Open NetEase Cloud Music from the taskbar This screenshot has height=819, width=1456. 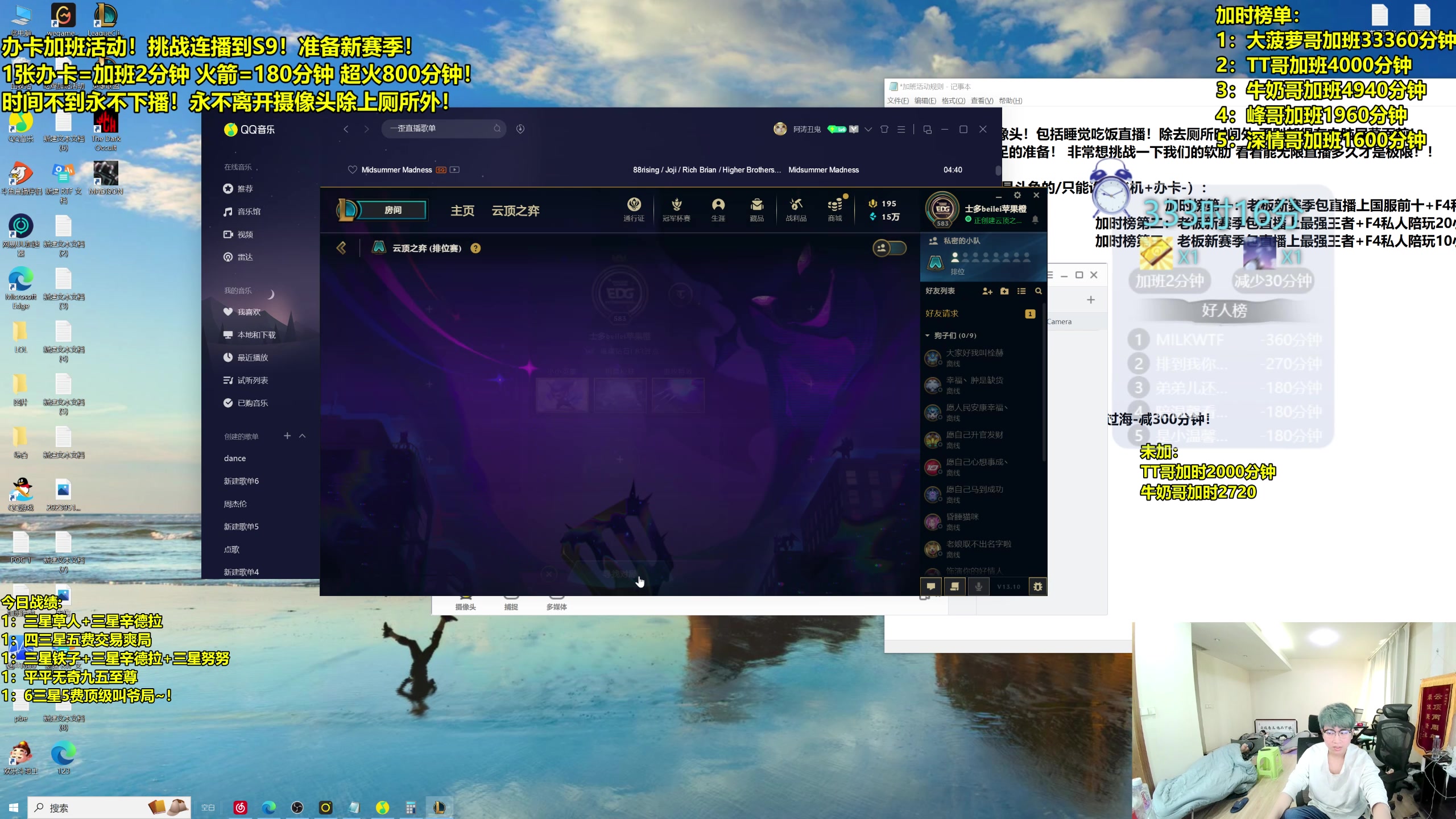(x=241, y=808)
